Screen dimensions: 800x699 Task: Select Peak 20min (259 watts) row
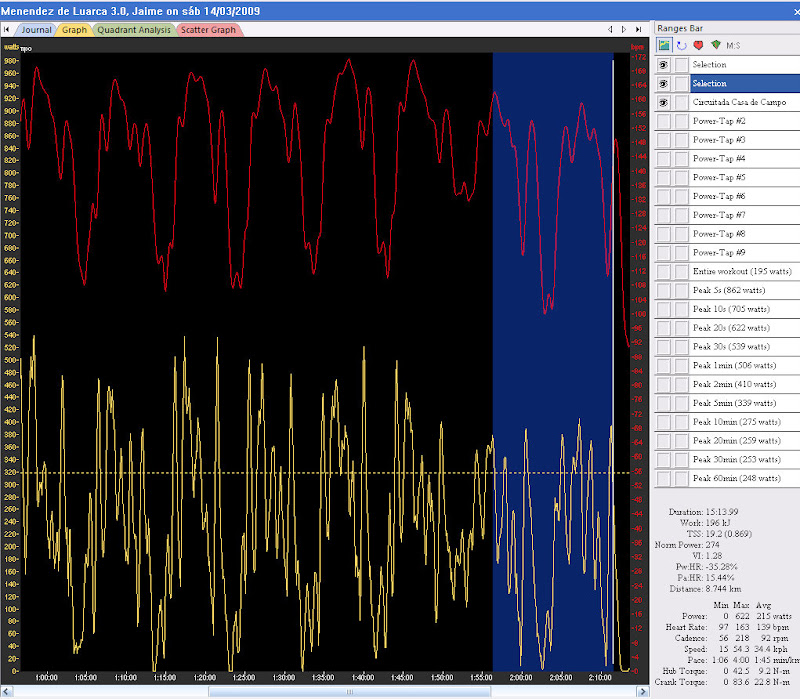coord(745,441)
